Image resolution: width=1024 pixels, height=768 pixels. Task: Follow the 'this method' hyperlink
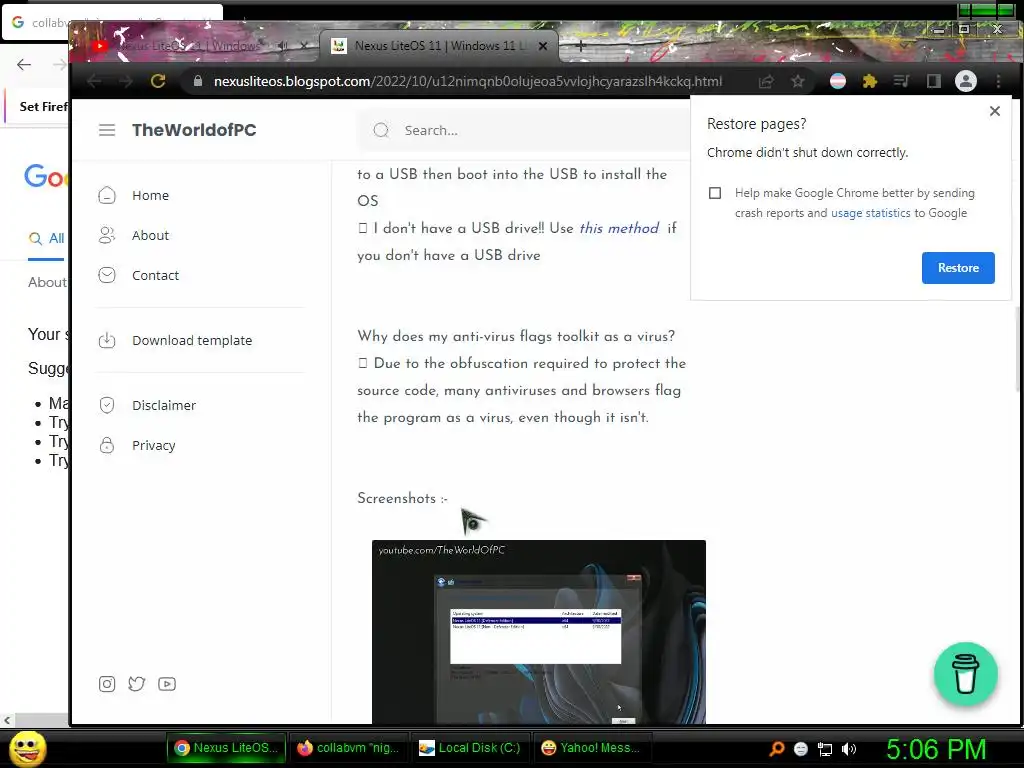[619, 228]
